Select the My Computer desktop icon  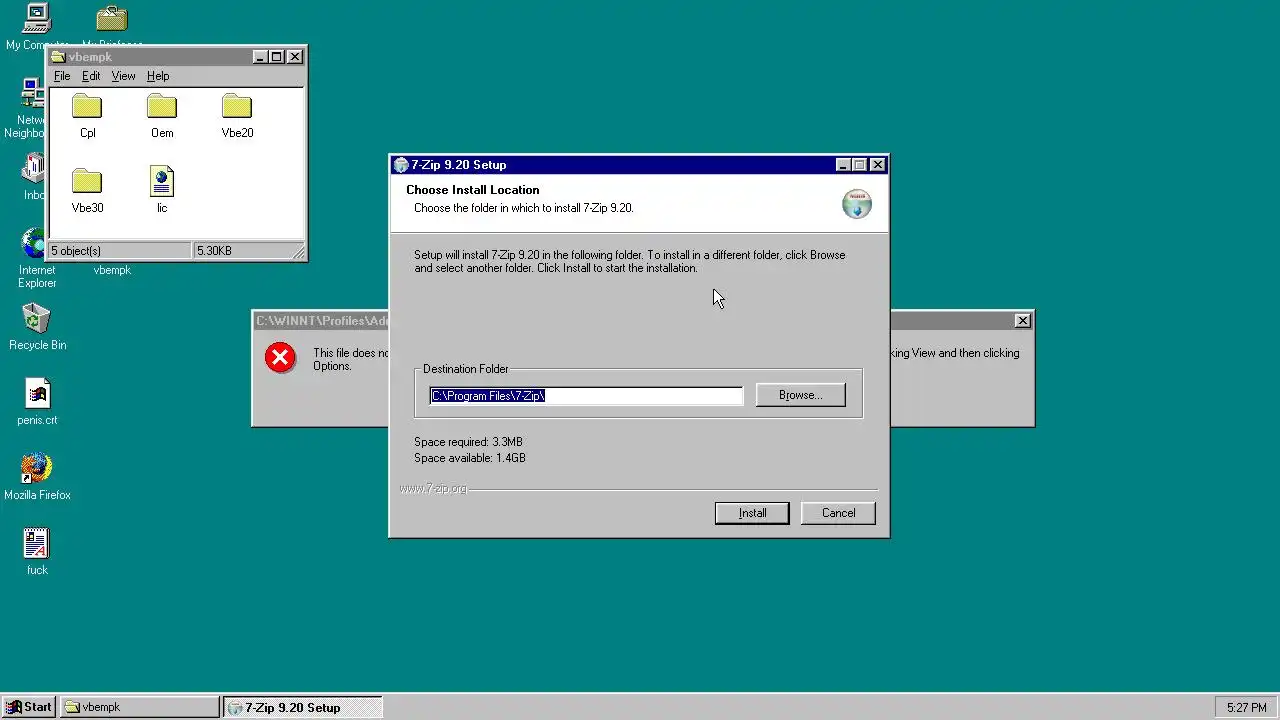[x=37, y=18]
